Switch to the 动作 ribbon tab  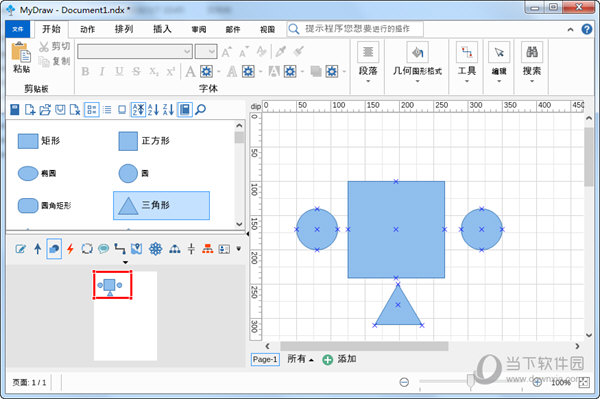pyautogui.click(x=88, y=29)
